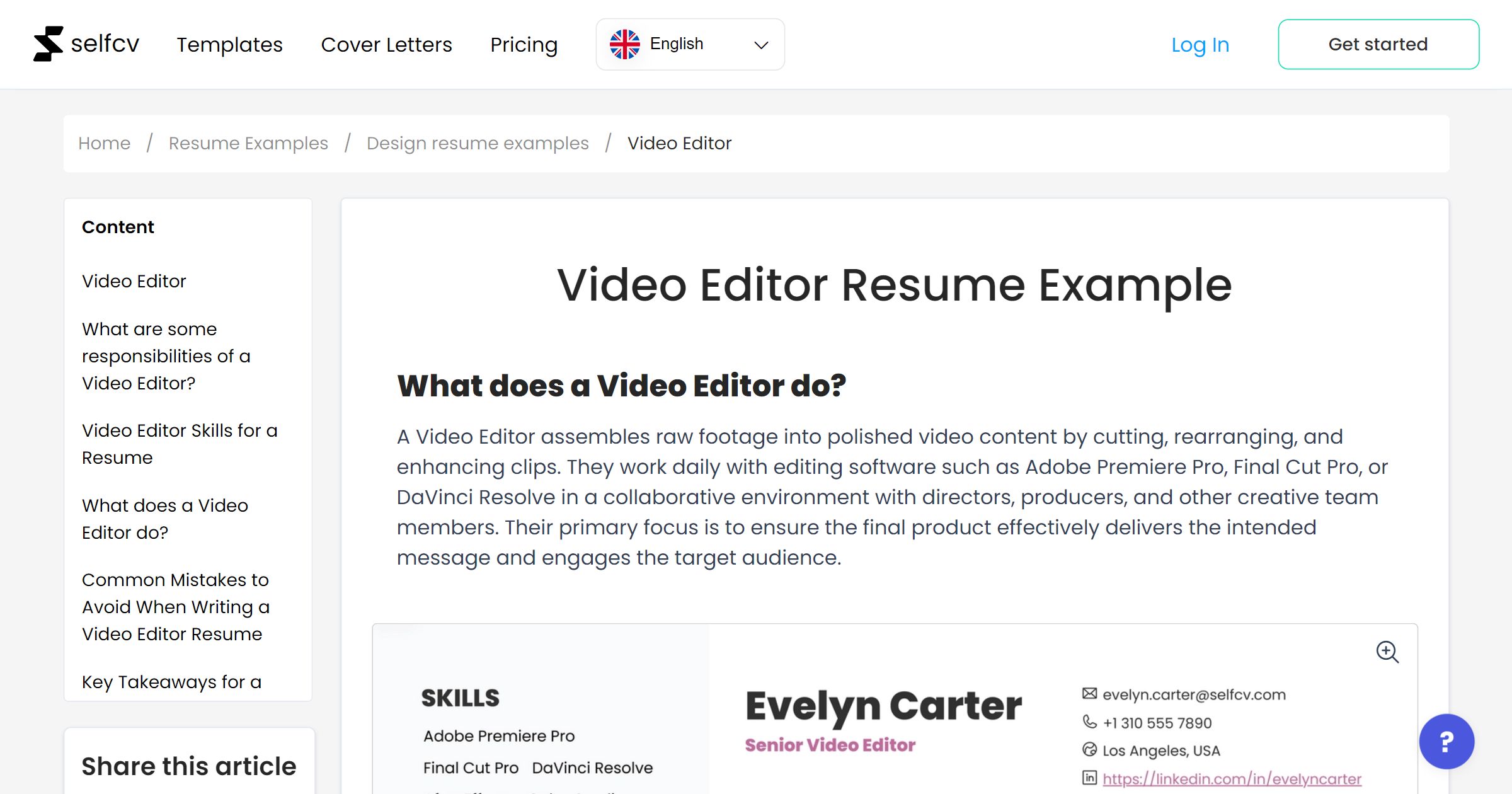Click the Share this article heading

click(189, 766)
